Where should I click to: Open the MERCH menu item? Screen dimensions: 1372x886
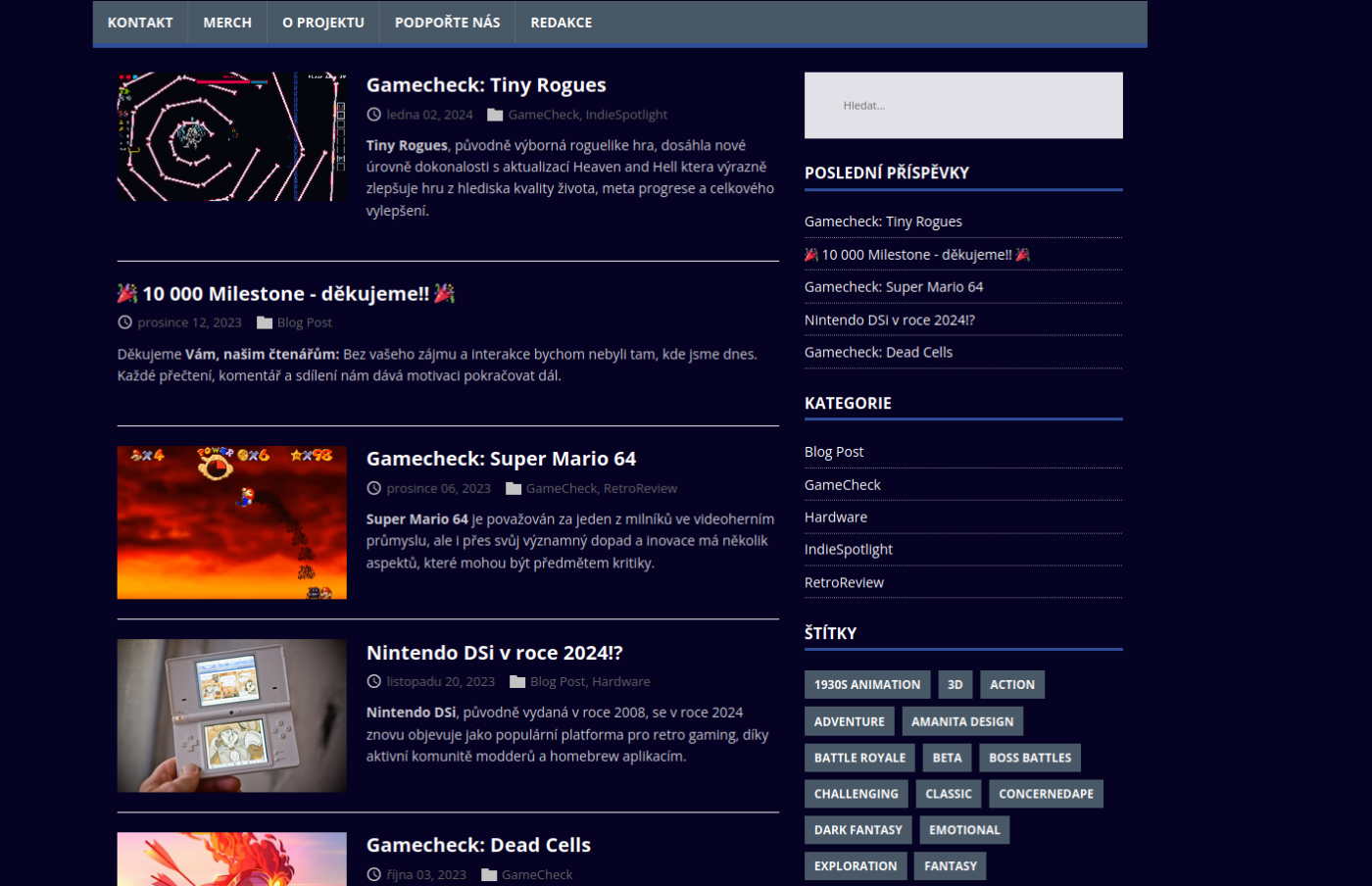point(227,23)
